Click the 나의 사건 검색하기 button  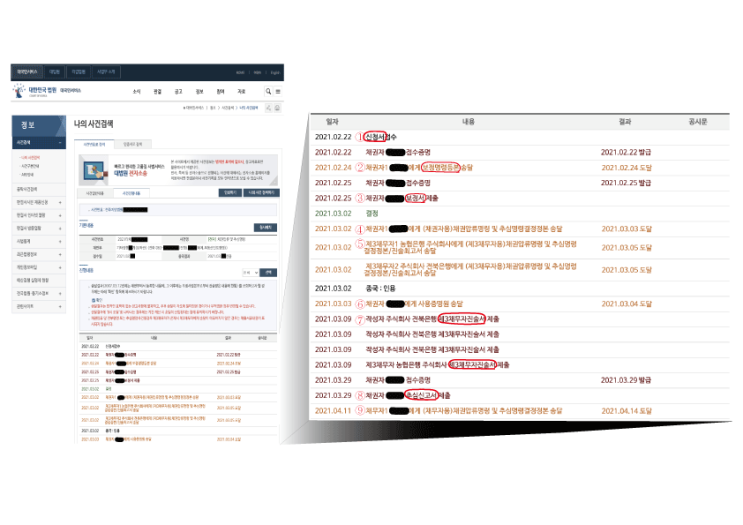tap(261, 193)
